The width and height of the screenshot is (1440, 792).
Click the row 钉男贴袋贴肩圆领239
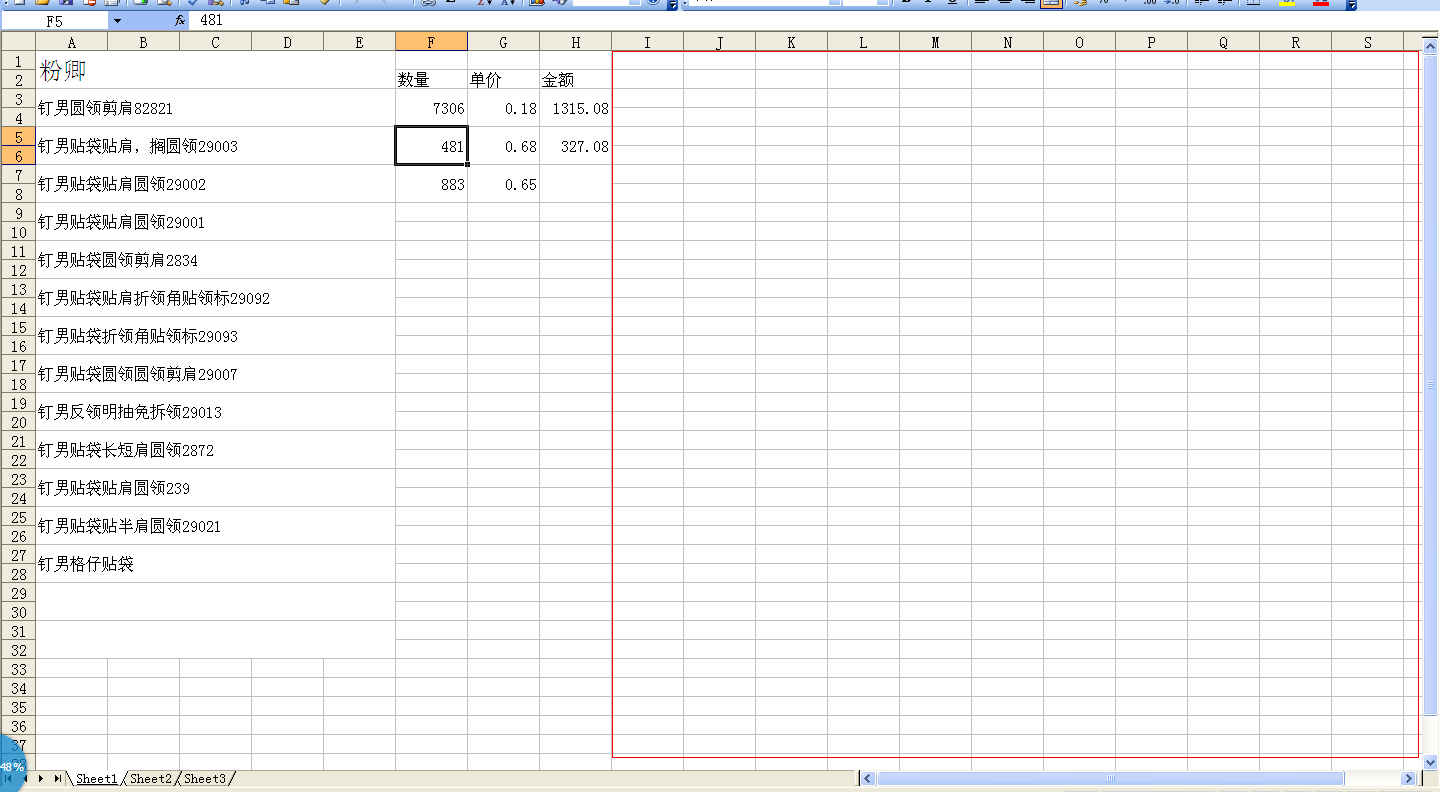coord(215,488)
